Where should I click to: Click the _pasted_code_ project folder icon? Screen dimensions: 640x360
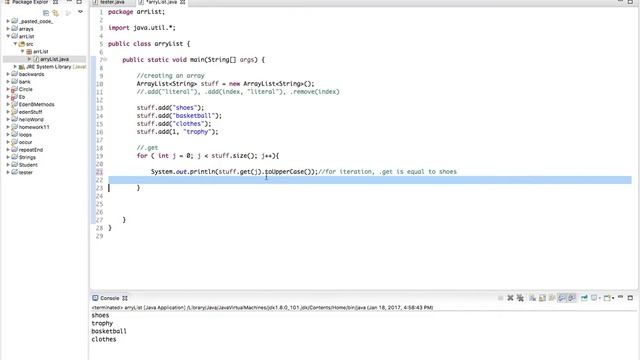tap(15, 21)
